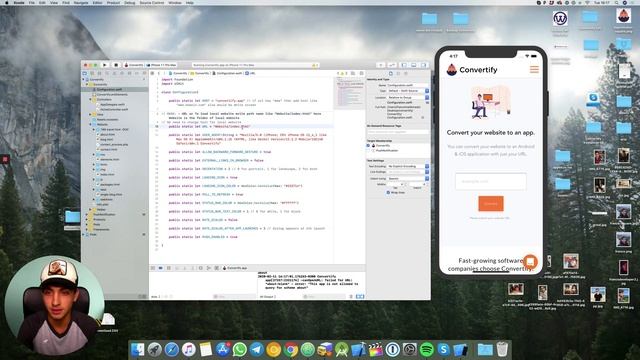
Task: Open the hamburger menu in the Convertify simulator
Action: coord(534,70)
